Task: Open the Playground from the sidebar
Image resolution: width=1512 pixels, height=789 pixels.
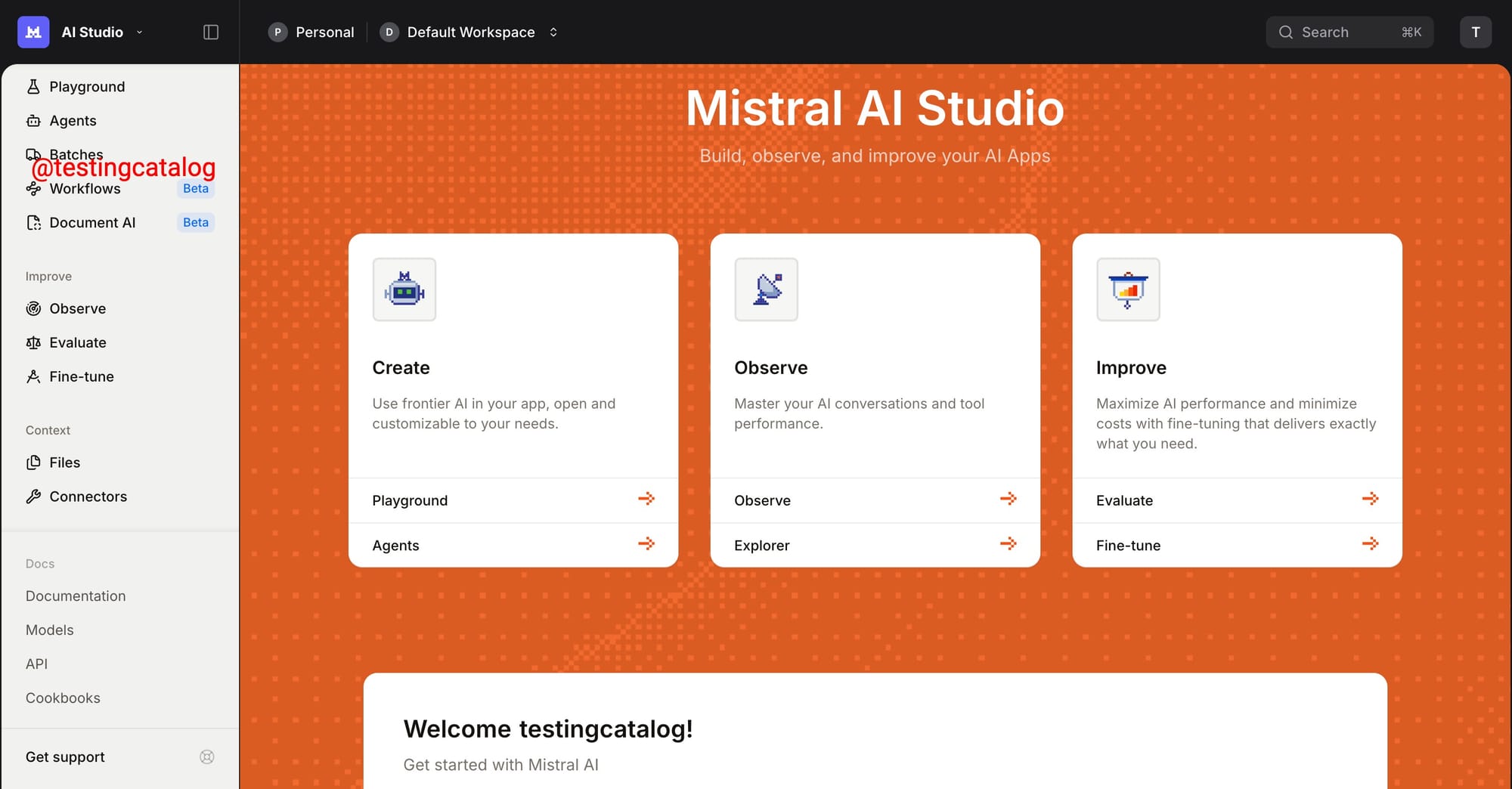Action: coord(85,86)
